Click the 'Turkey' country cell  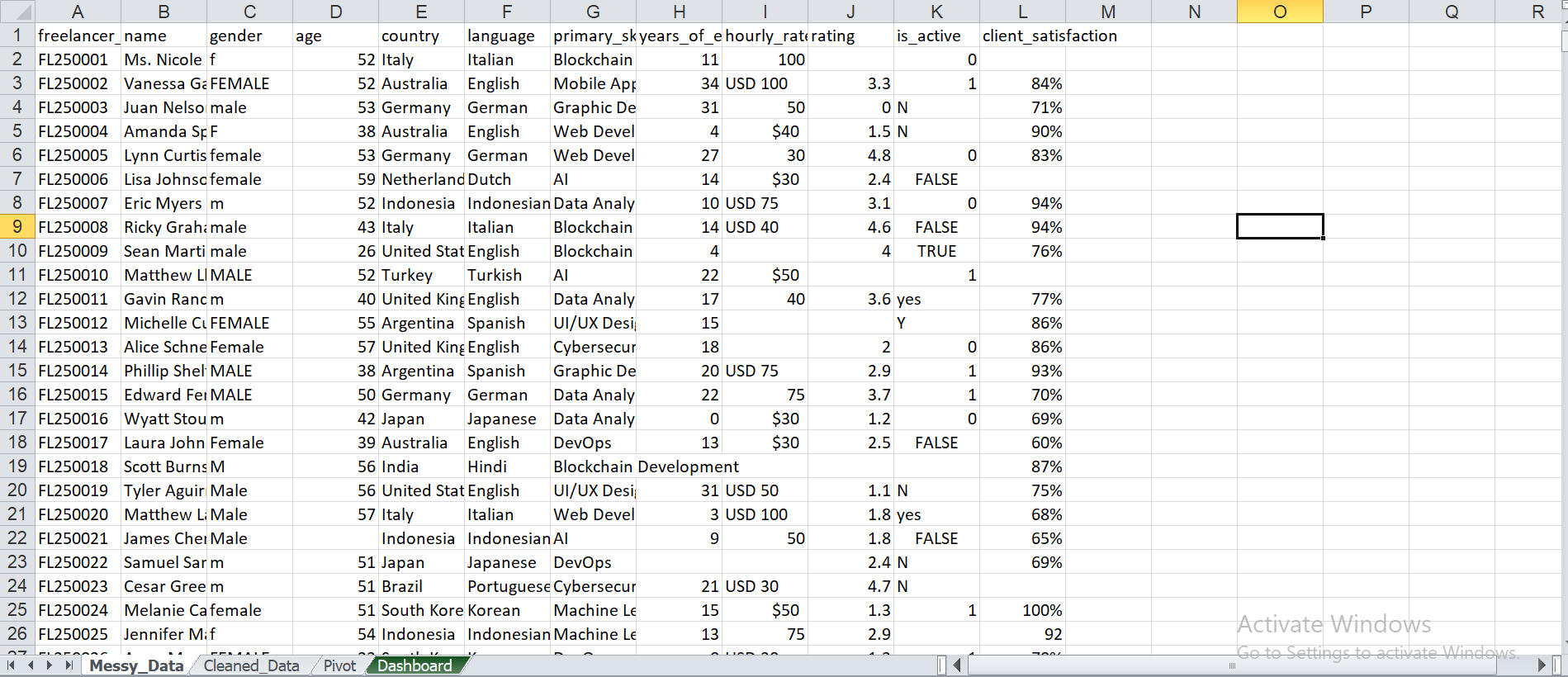click(x=421, y=275)
